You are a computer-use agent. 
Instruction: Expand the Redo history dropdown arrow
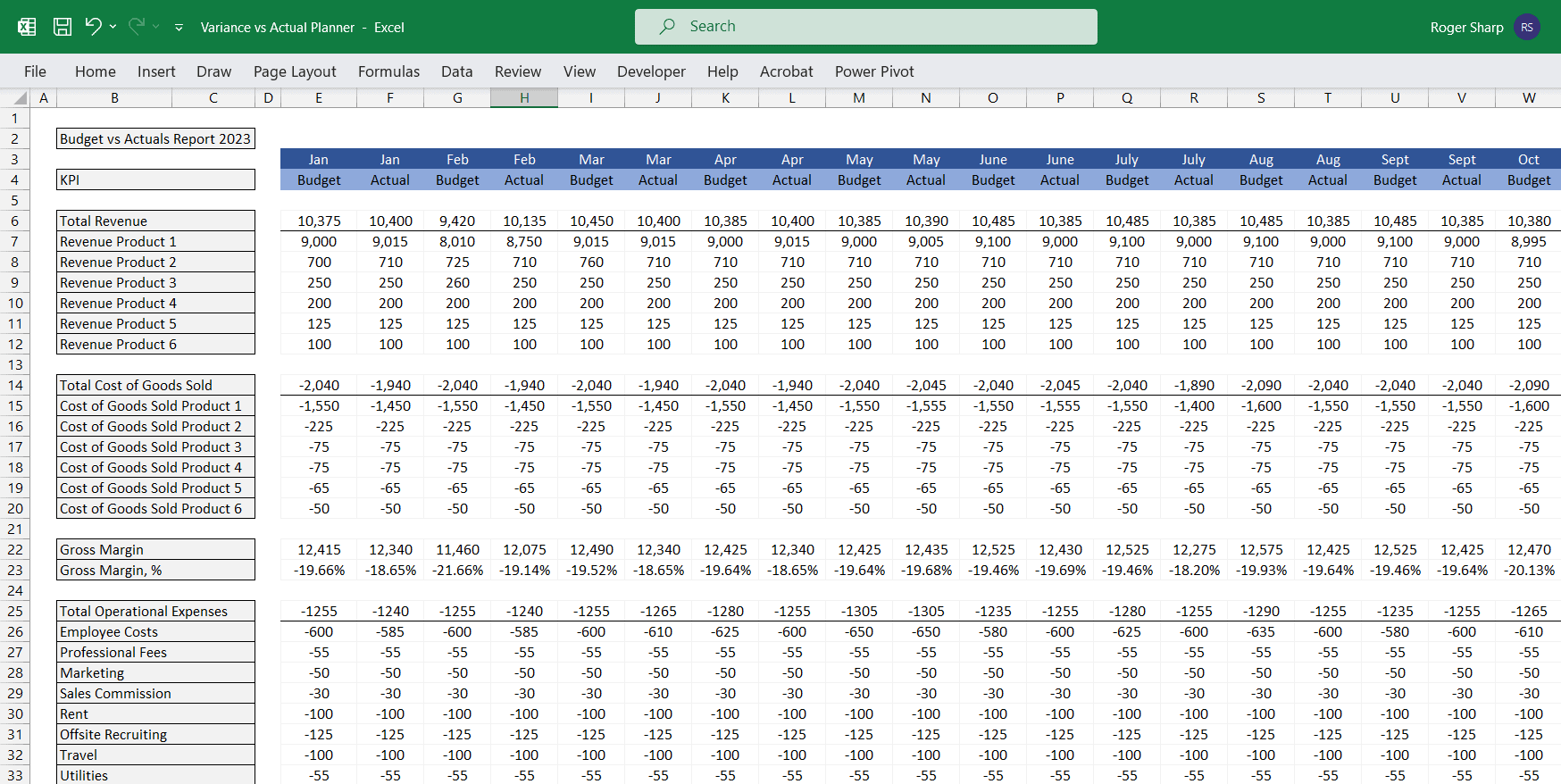156,27
